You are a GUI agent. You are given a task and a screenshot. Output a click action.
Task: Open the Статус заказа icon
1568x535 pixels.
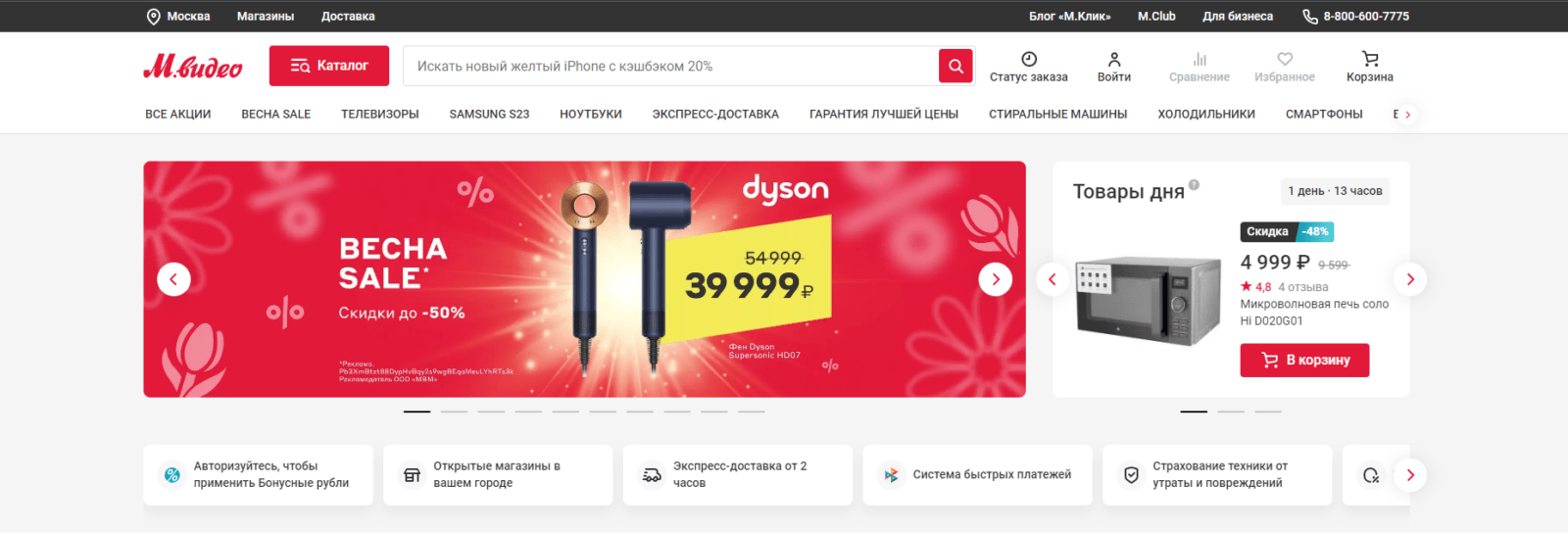1029,59
